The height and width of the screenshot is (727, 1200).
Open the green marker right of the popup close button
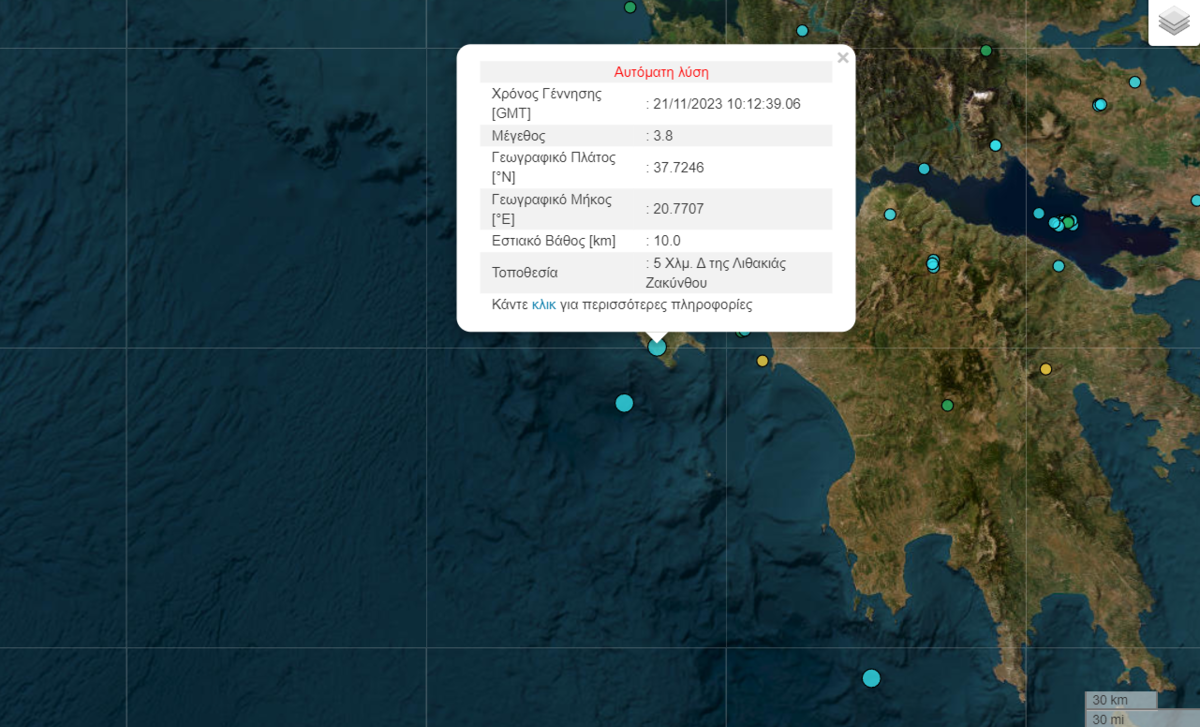point(986,51)
